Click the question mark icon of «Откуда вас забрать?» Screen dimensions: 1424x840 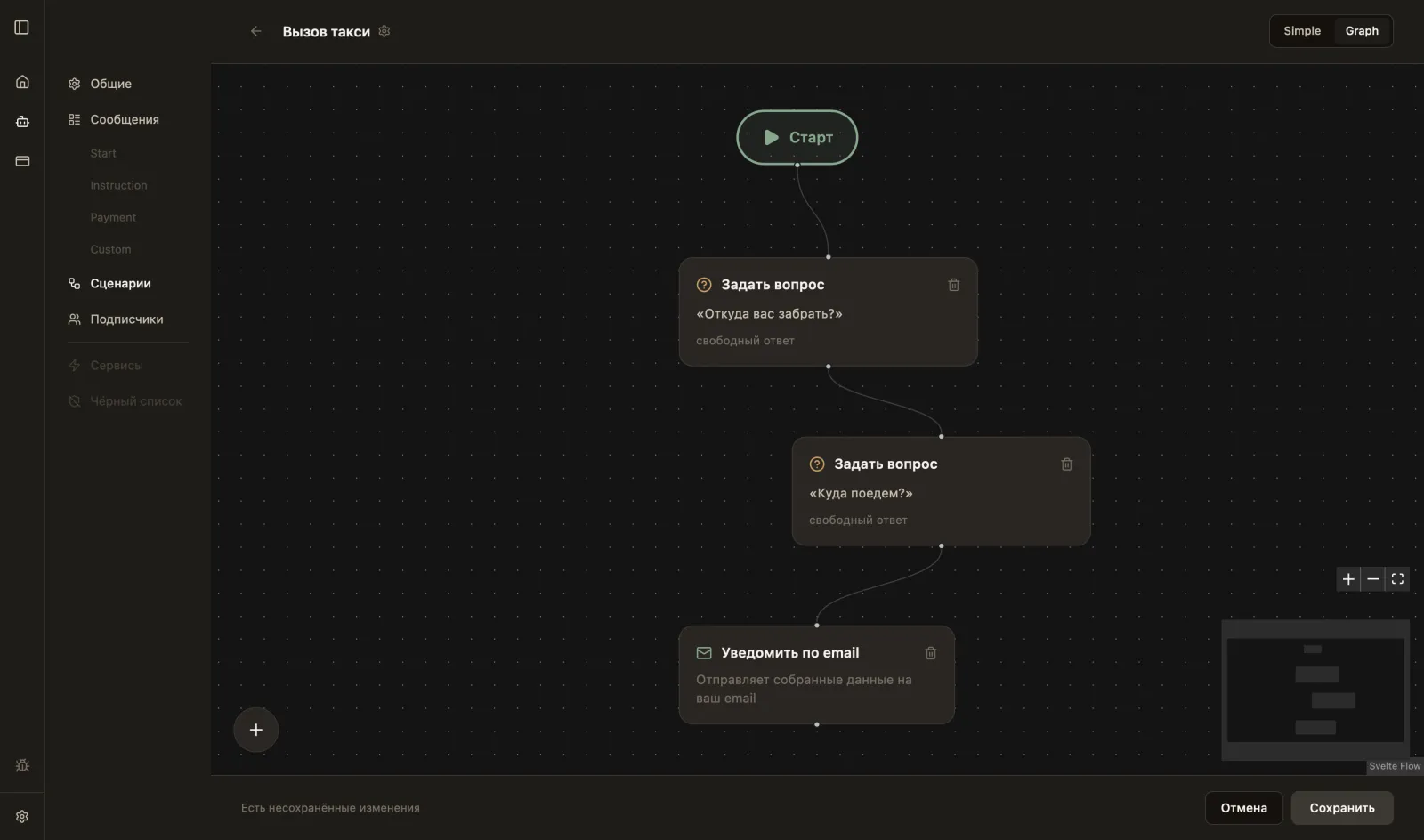[704, 285]
